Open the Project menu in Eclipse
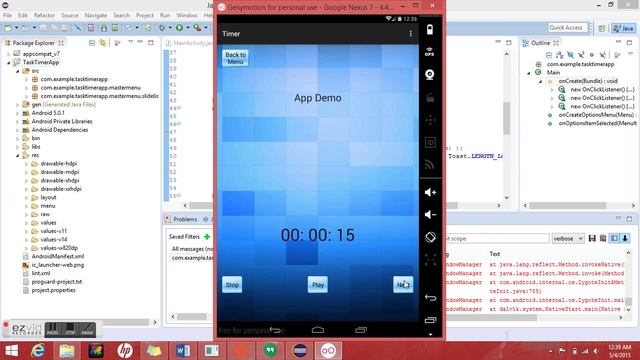640x360 pixels. 144,15
